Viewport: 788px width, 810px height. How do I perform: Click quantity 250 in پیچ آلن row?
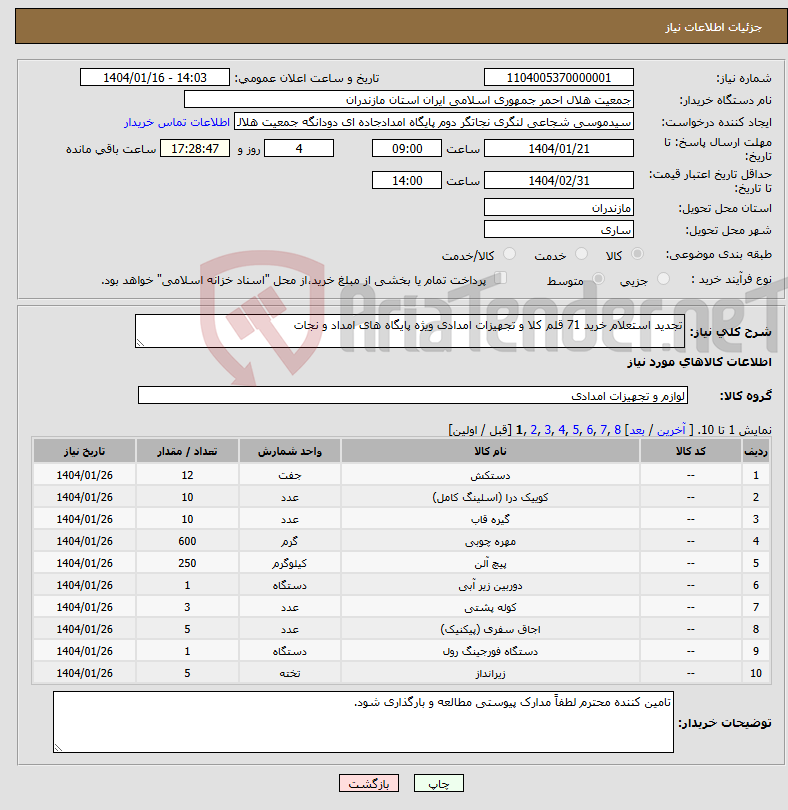(187, 563)
